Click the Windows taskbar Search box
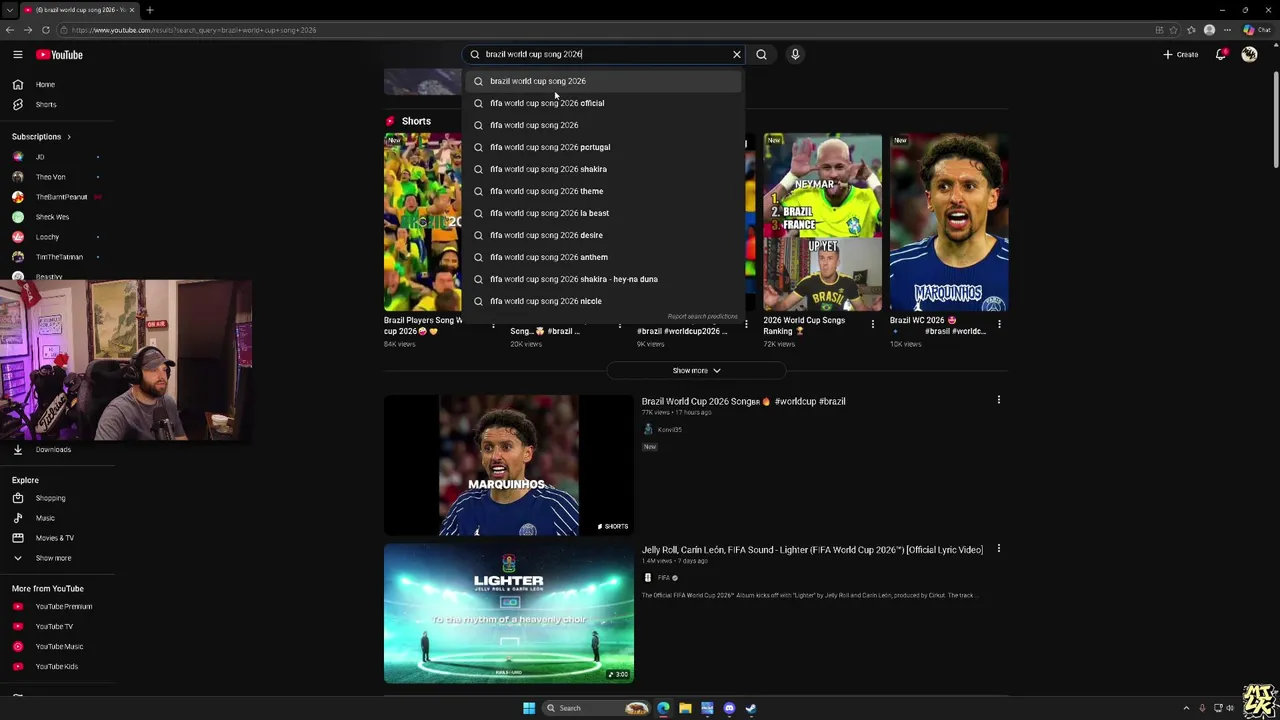This screenshot has height=720, width=1280. (x=596, y=708)
